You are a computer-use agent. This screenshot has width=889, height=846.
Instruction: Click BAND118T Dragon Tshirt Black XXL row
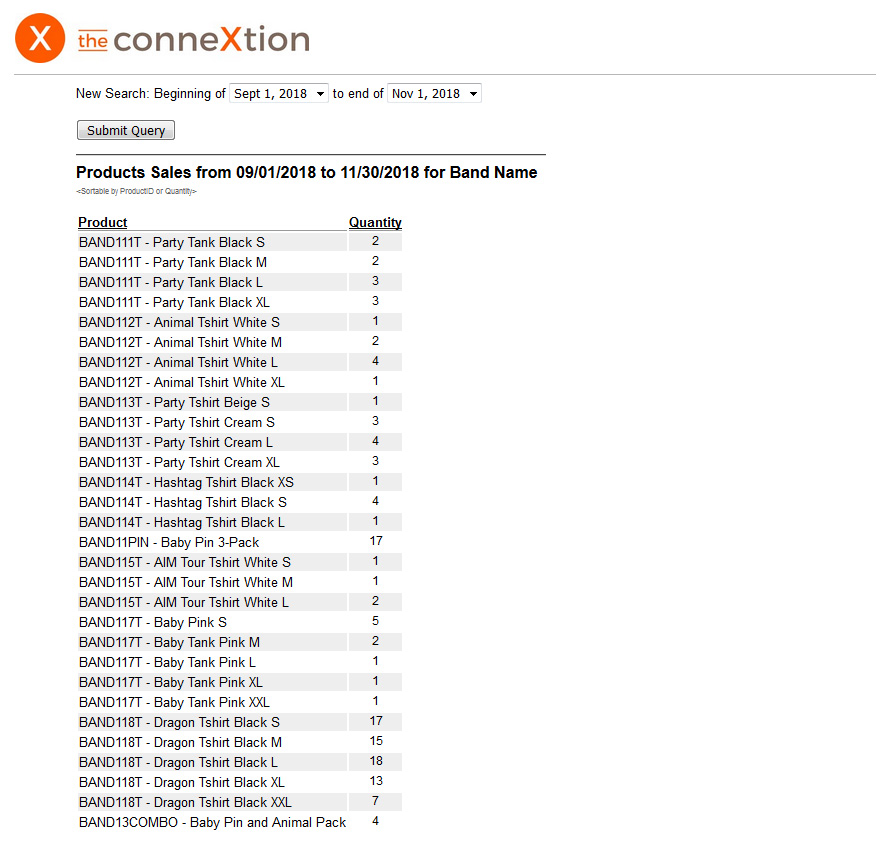(185, 802)
